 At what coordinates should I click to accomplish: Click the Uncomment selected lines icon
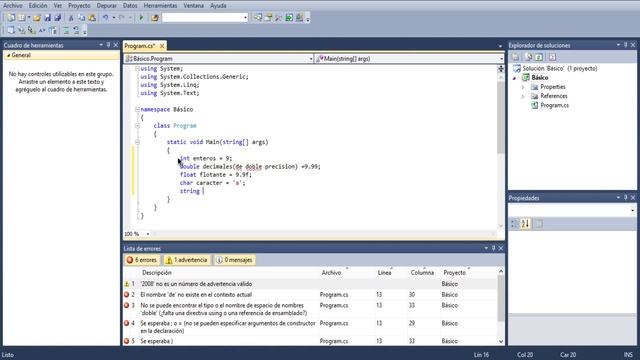pos(76,31)
